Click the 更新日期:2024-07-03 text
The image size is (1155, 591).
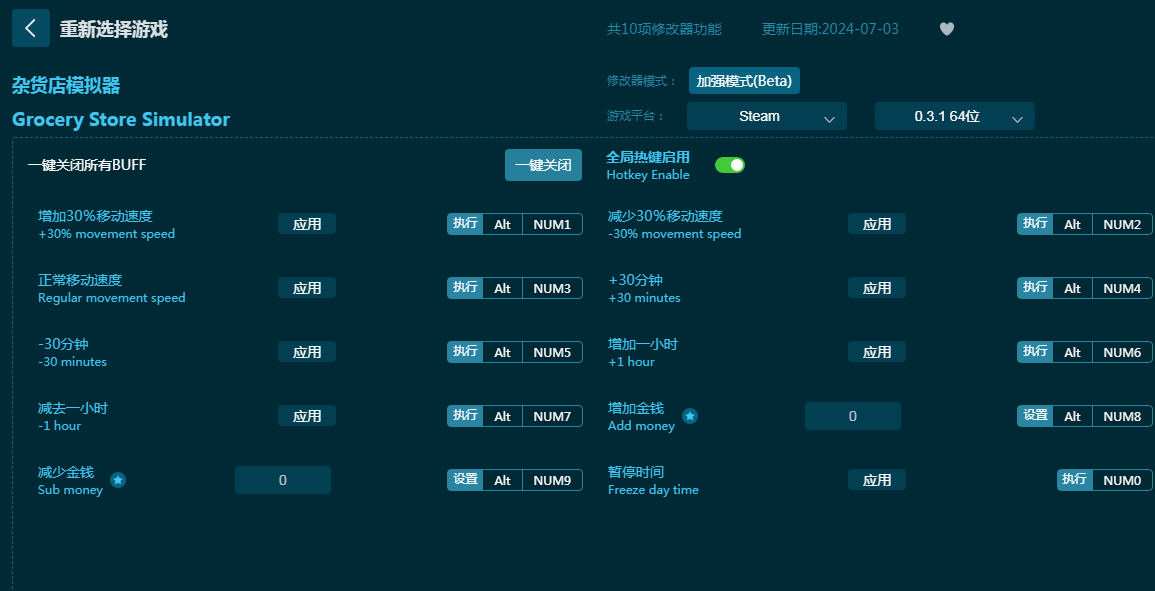point(830,29)
